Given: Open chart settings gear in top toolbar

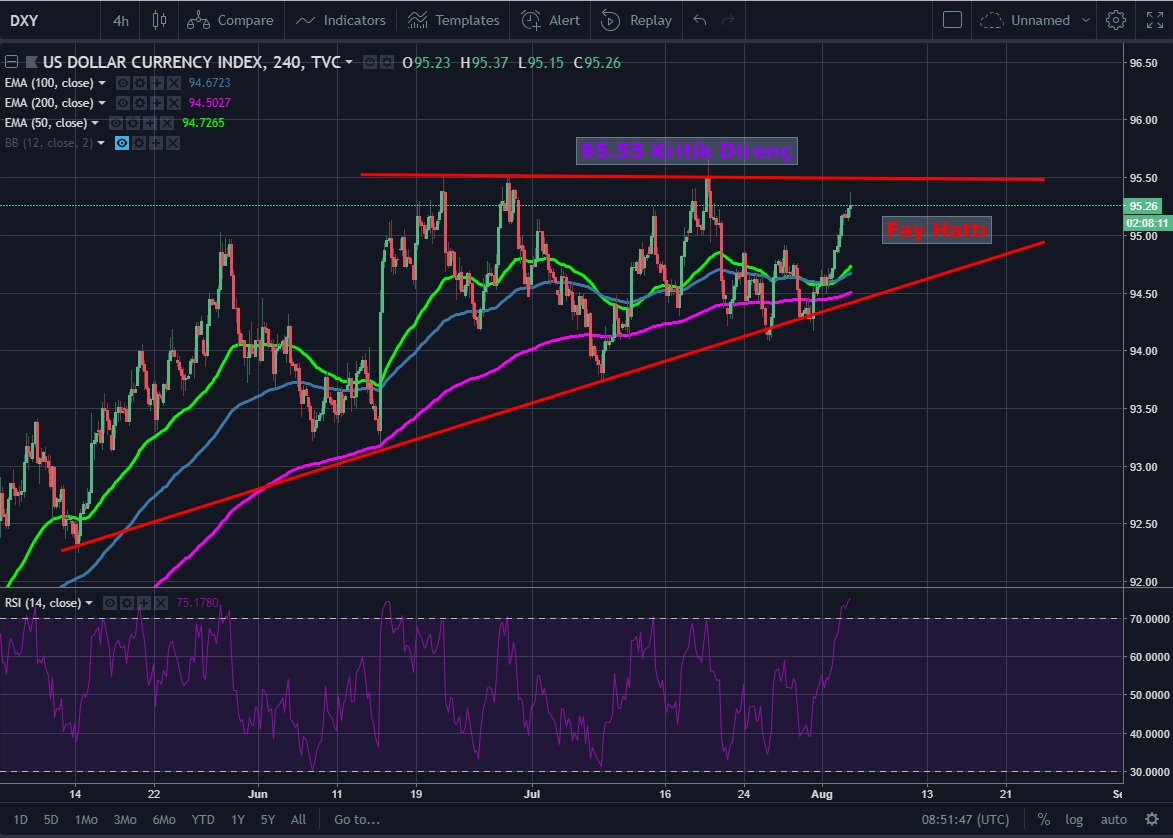Looking at the screenshot, I should pos(1116,20).
